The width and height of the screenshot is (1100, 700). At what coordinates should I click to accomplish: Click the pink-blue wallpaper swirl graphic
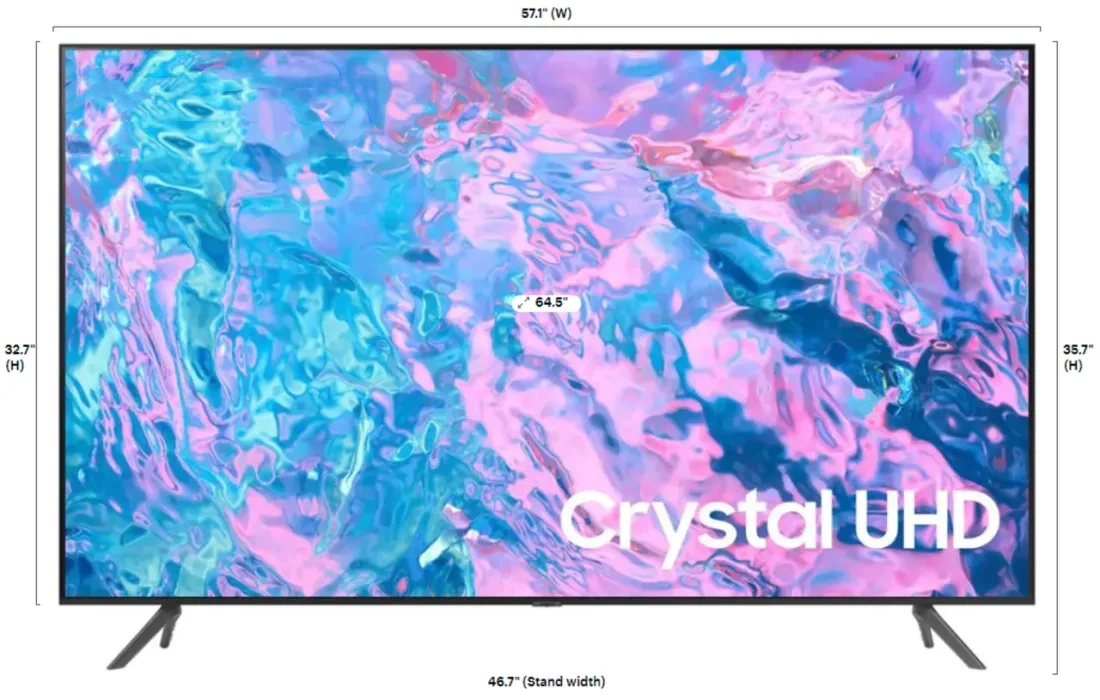(x=300, y=250)
